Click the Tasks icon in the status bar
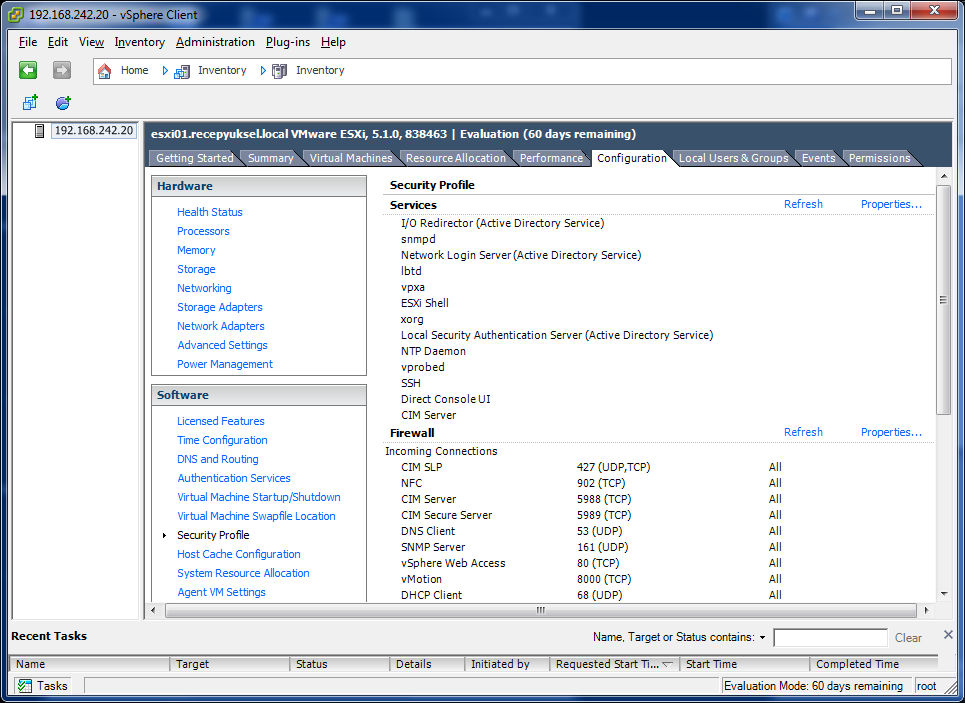The width and height of the screenshot is (965, 703). (x=25, y=686)
